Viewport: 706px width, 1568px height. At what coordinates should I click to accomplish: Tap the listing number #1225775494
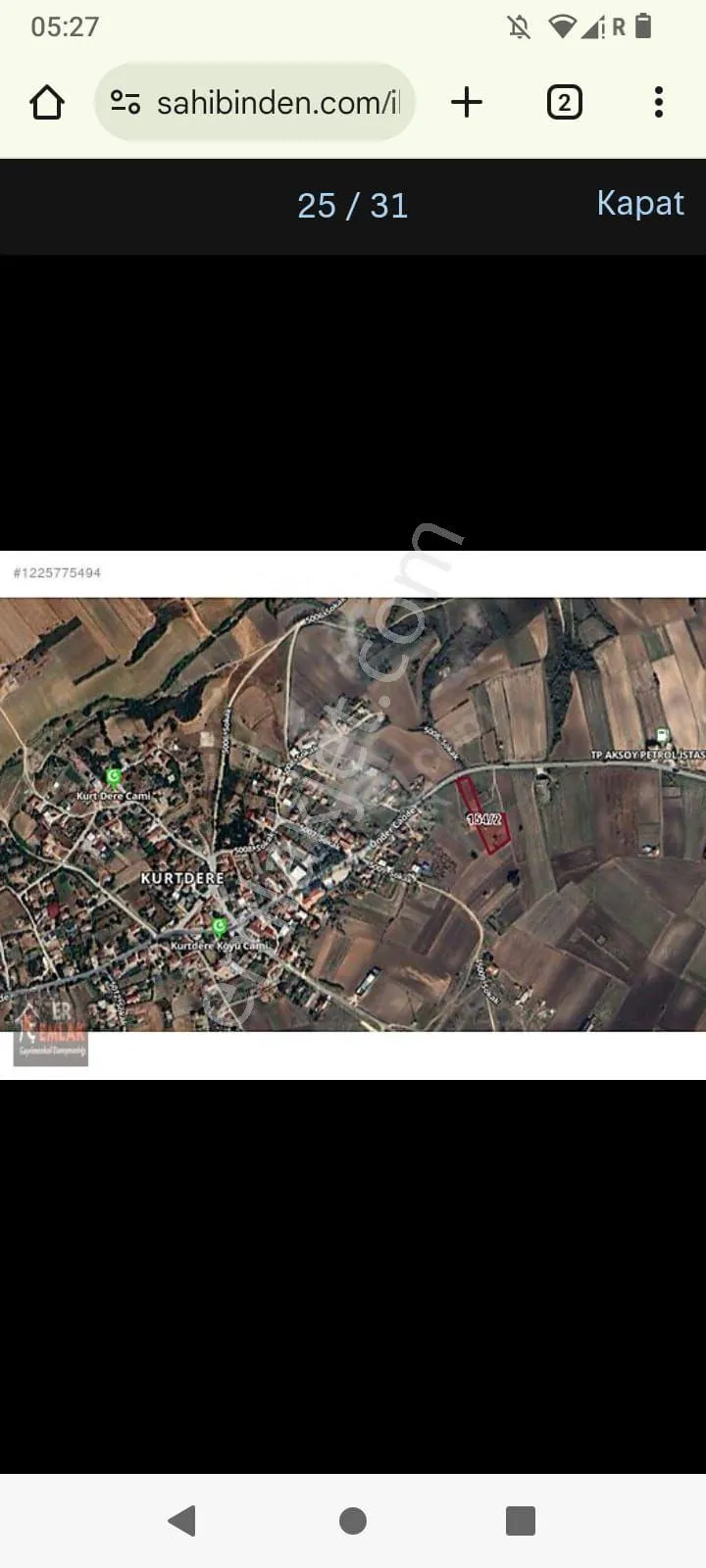point(57,572)
